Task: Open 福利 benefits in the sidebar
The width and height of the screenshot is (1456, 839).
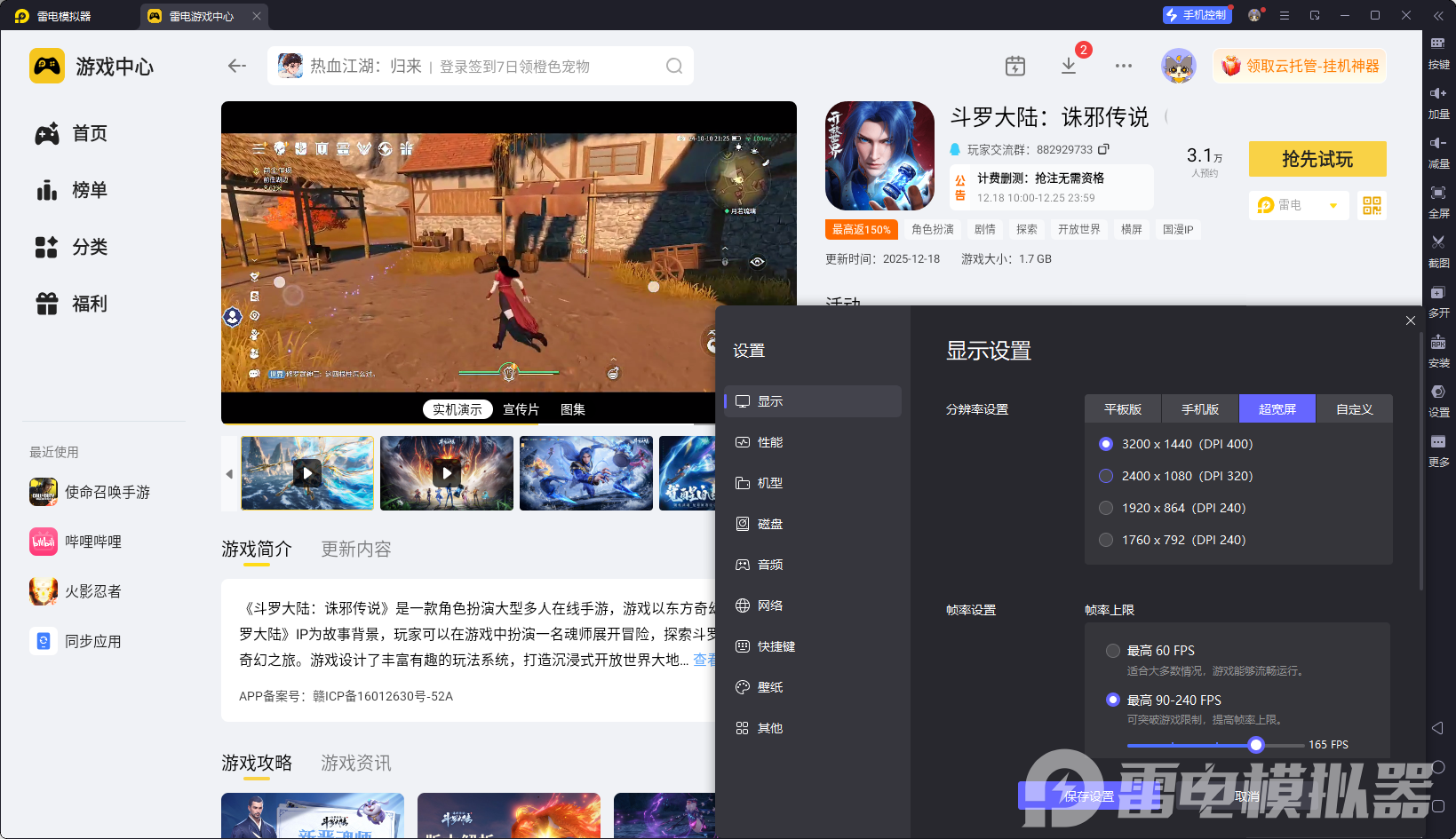Action: [72, 304]
